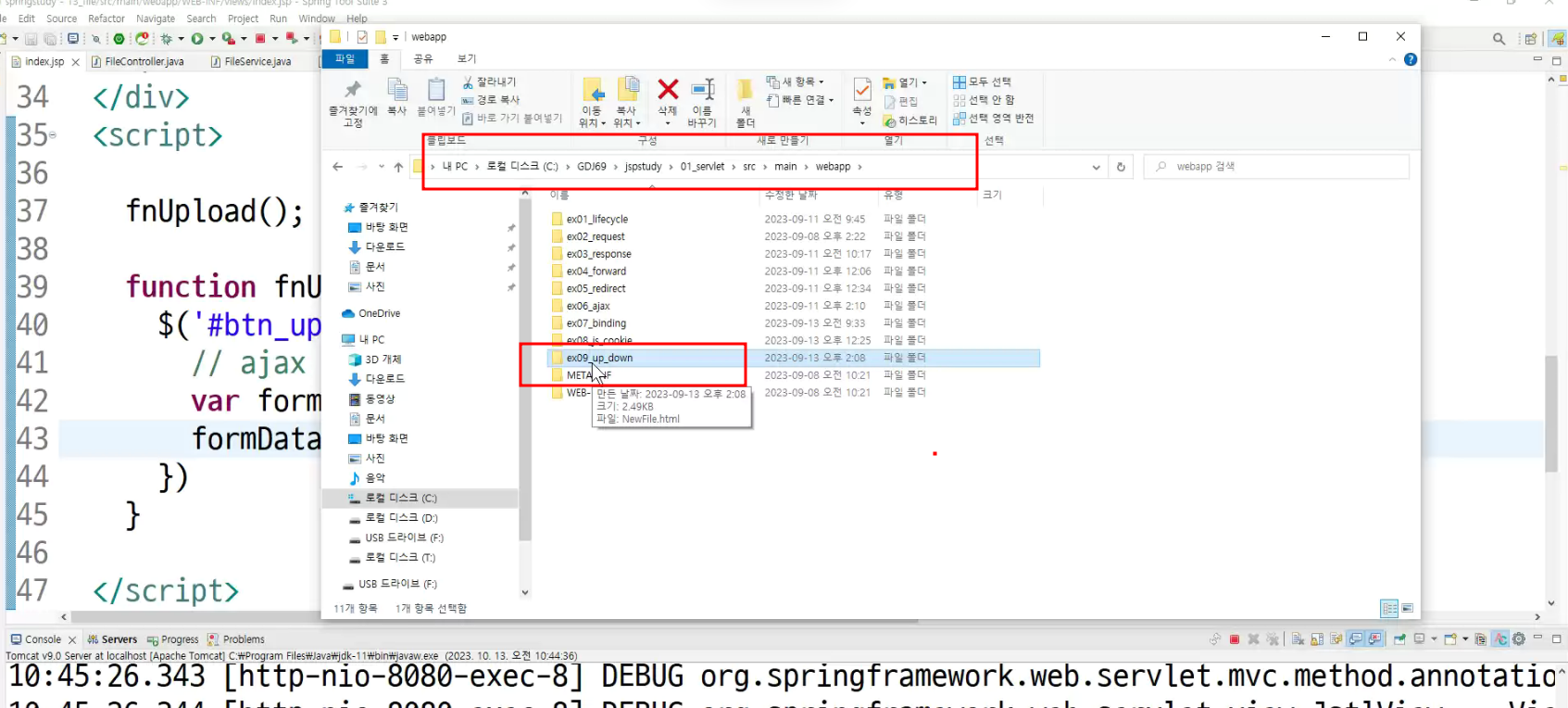Open the FileController.java editor tab
The height and width of the screenshot is (708, 1568).
click(x=144, y=62)
